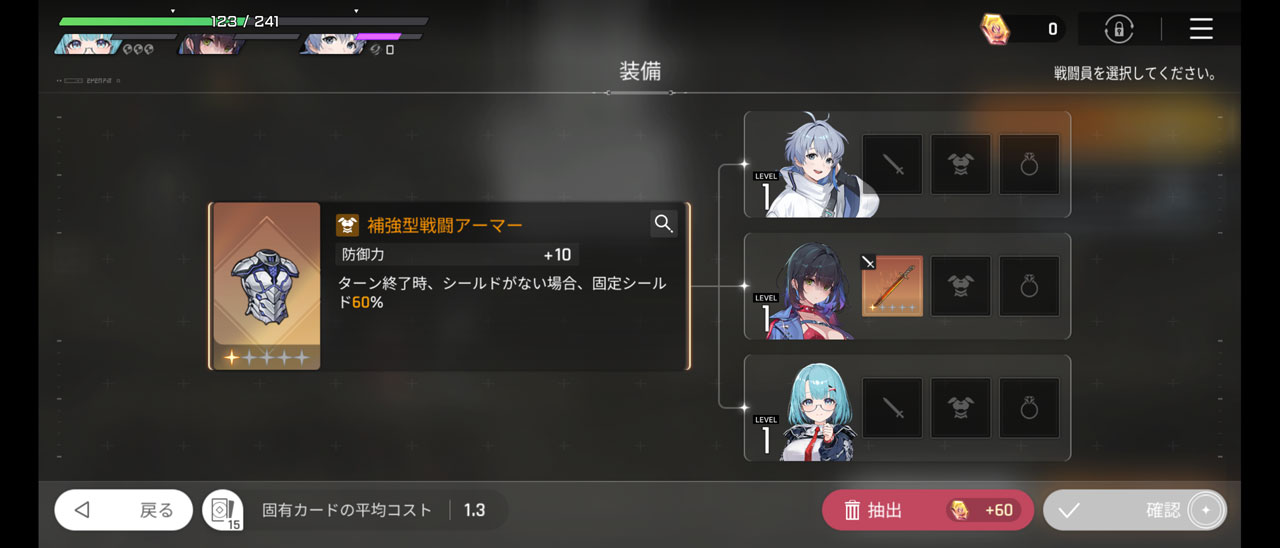Select the third character's empty weapon slot
This screenshot has height=548, width=1280.
pos(892,408)
